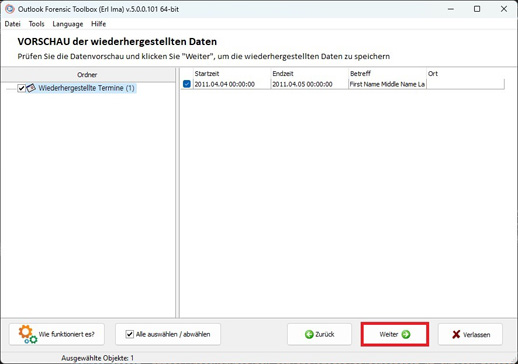Select start time 2011.04.04 00:00:00 cell

point(232,84)
